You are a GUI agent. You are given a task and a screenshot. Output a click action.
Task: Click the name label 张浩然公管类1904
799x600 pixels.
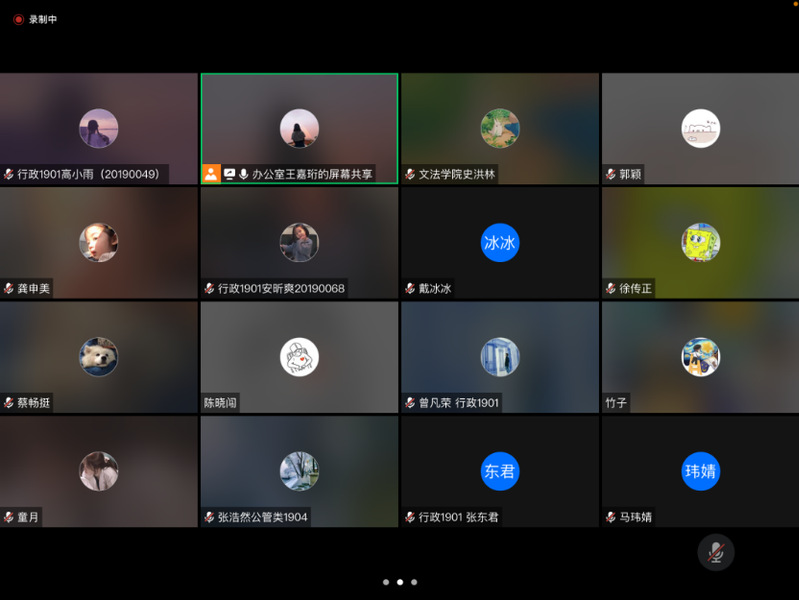click(x=263, y=517)
